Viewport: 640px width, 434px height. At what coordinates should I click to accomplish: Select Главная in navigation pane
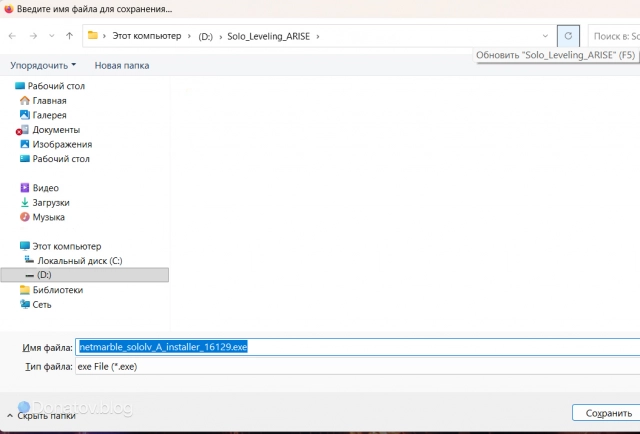tap(49, 100)
